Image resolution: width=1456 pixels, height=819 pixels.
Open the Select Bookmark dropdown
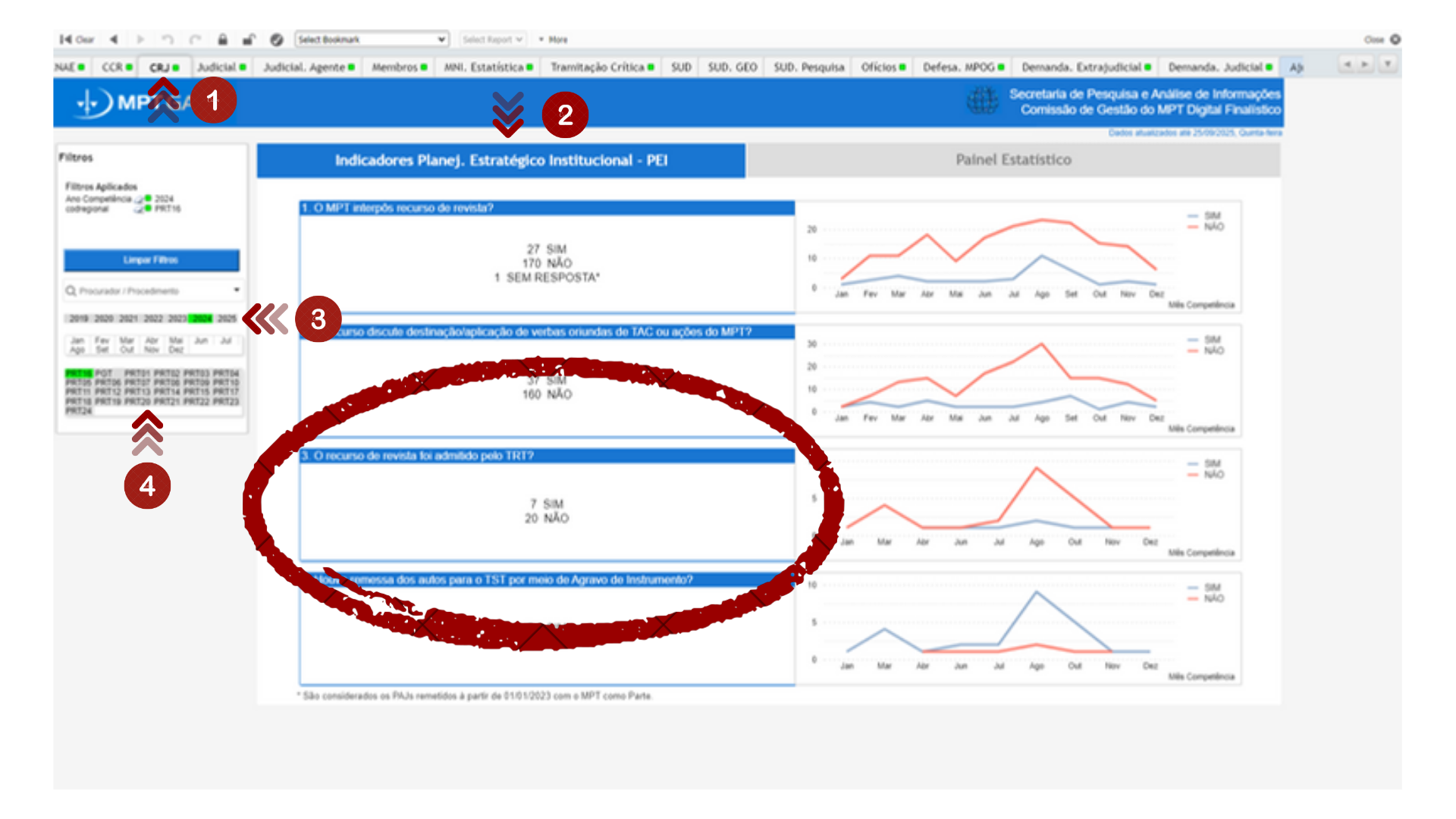click(372, 39)
